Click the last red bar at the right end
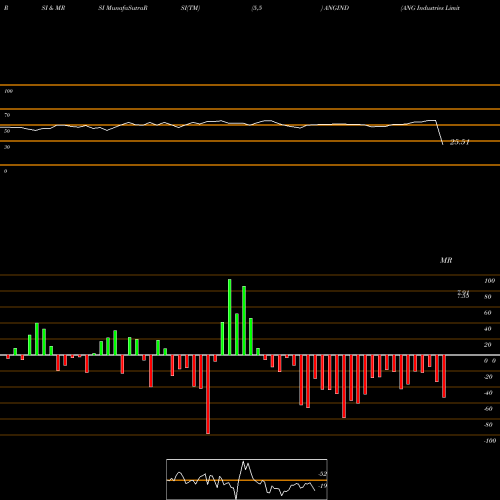Screen dimensions: 500x500 (x=444, y=376)
